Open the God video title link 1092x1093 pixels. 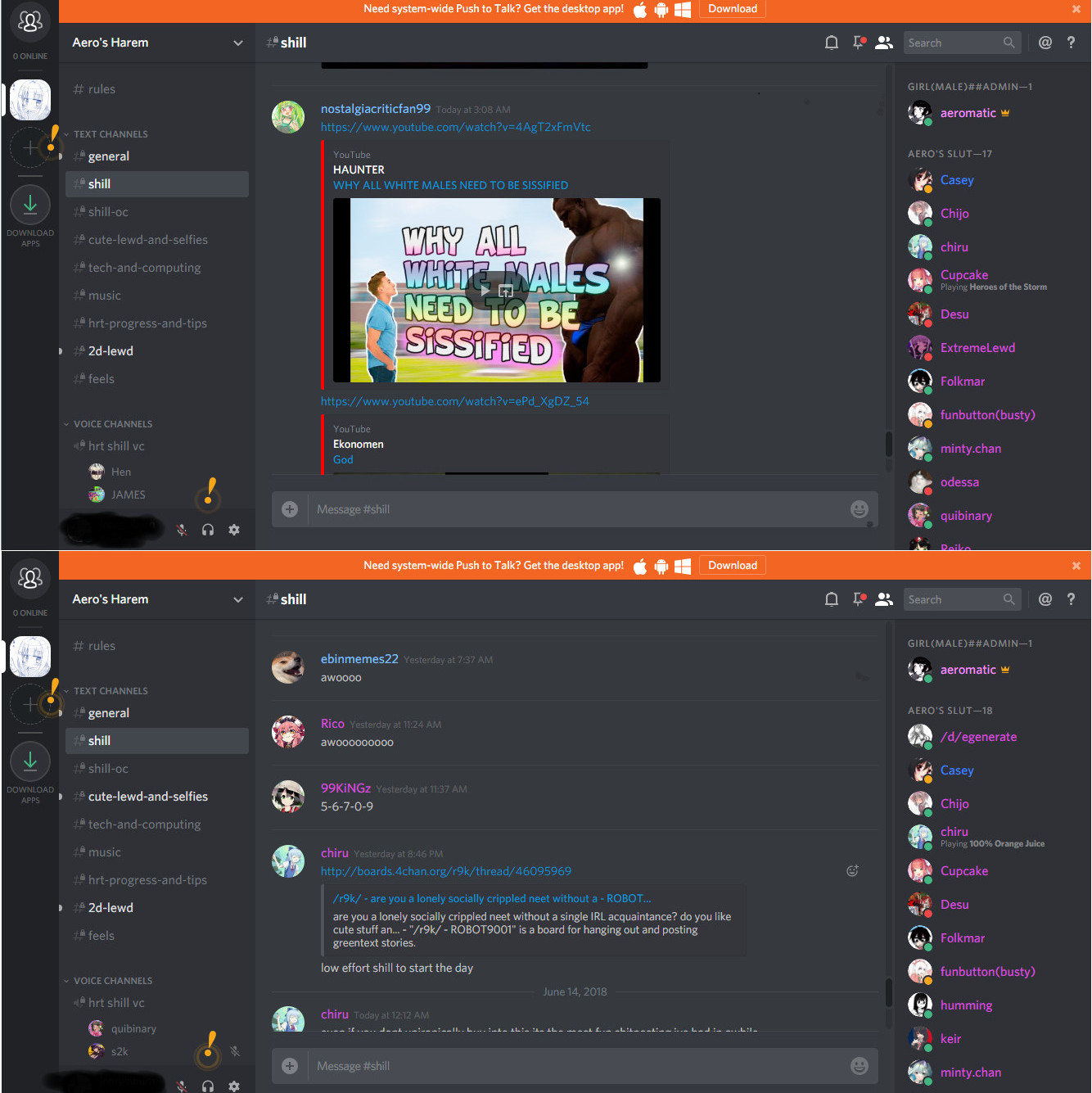pos(343,460)
